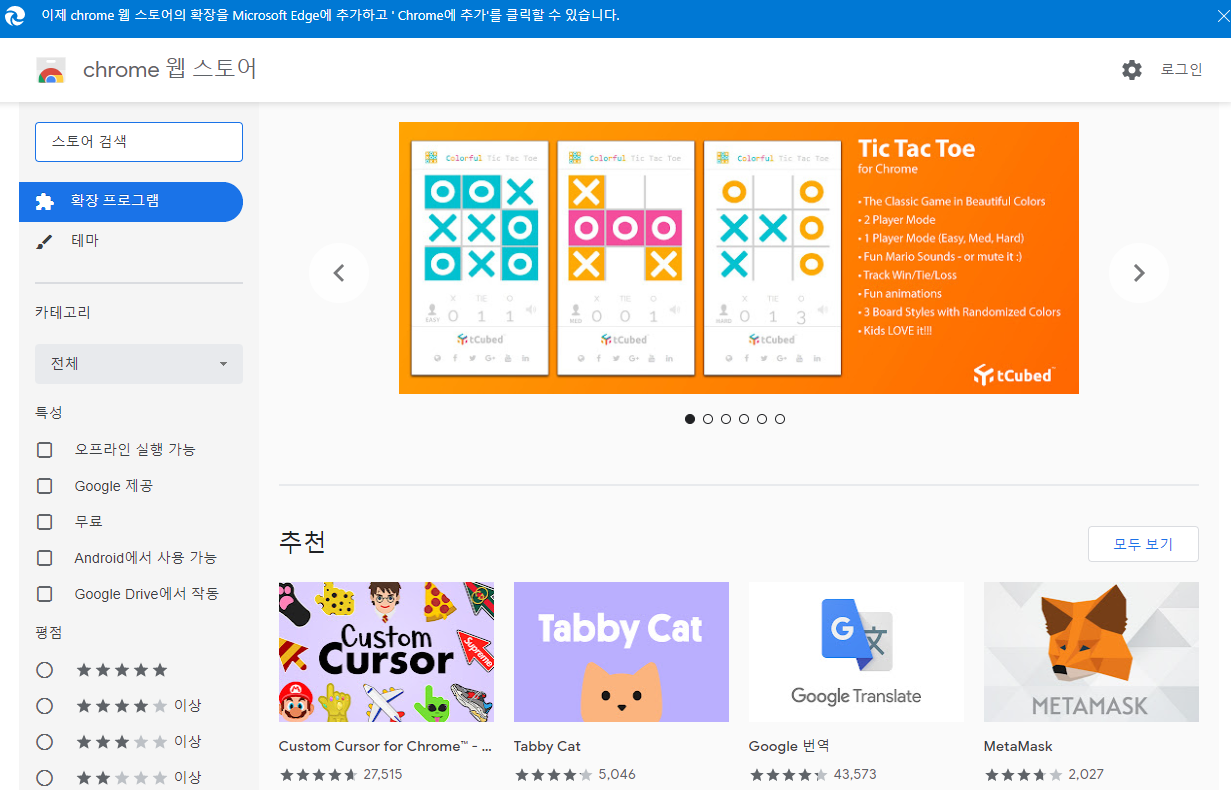1231x790 pixels.
Task: Enable the 오프라인 실행 가능 checkbox
Action: click(44, 450)
